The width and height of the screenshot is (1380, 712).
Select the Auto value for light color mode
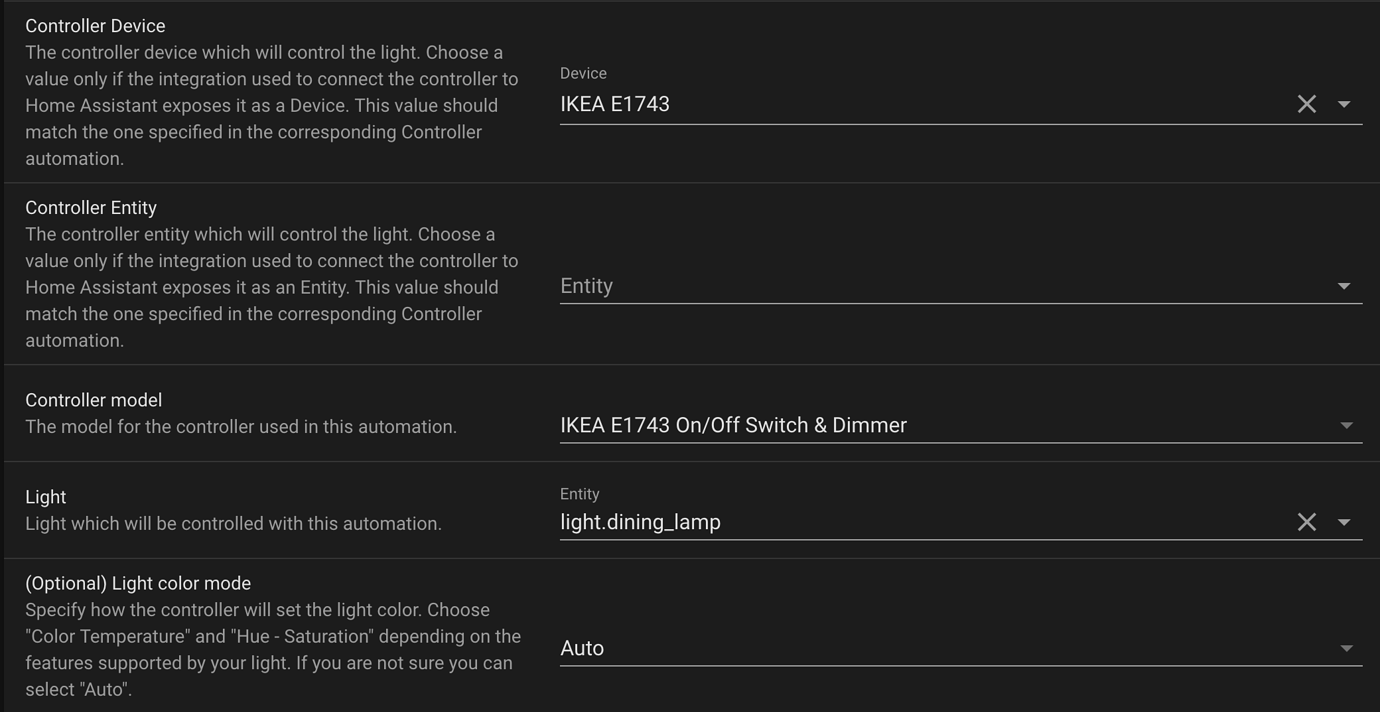coord(583,647)
